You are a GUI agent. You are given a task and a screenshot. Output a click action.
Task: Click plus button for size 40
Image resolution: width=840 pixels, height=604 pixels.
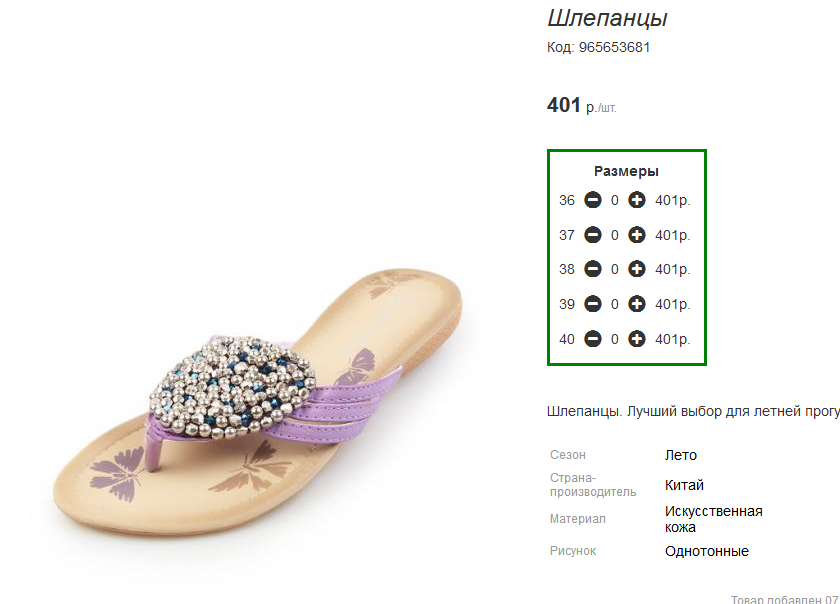(x=636, y=339)
